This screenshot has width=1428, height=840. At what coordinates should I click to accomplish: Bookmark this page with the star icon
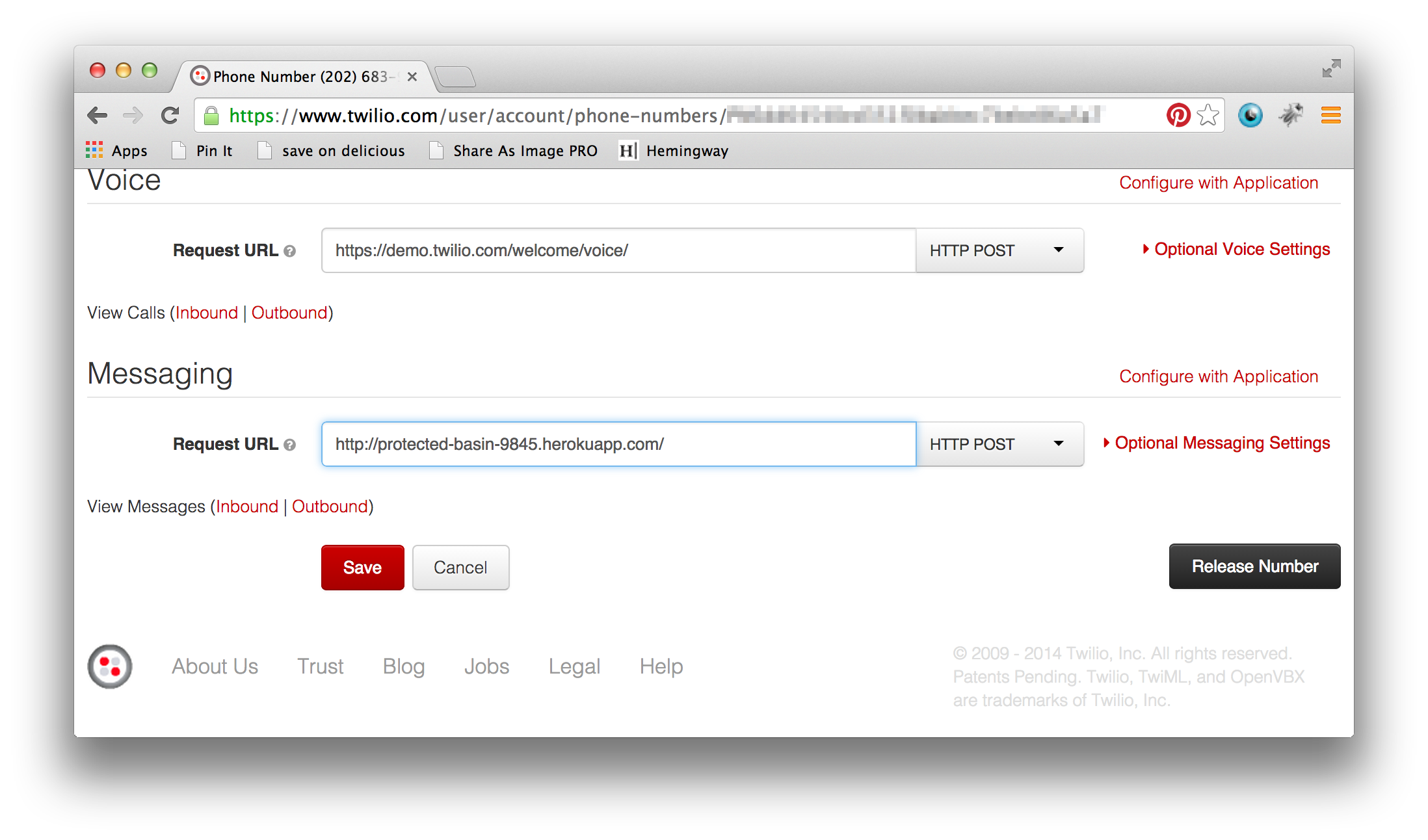click(x=1208, y=115)
